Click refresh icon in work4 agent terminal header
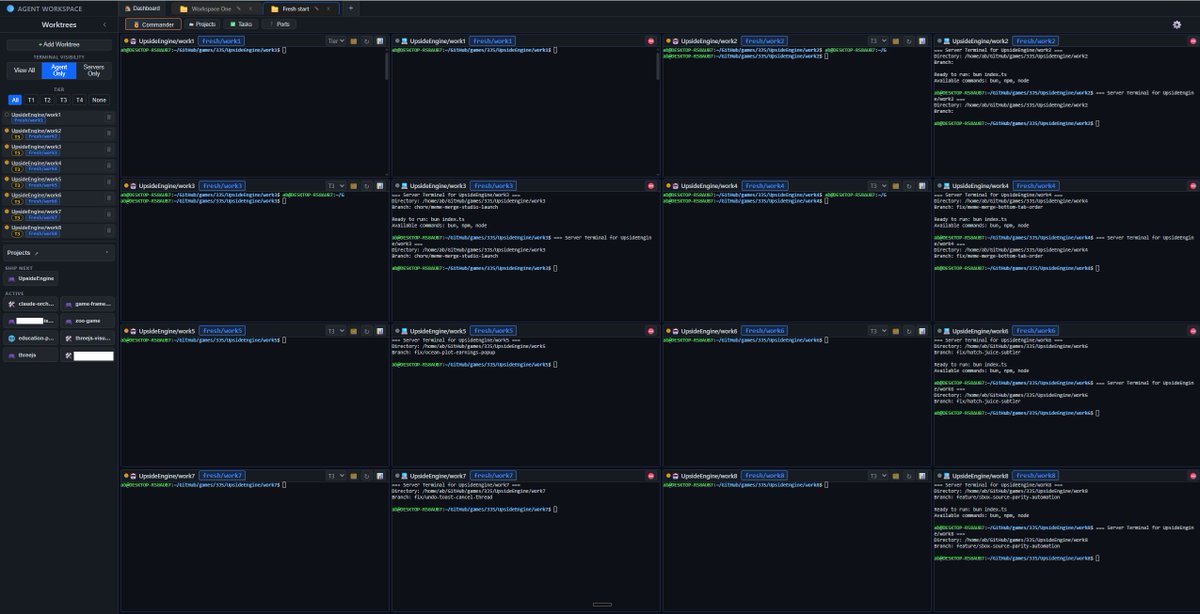 pos(910,185)
